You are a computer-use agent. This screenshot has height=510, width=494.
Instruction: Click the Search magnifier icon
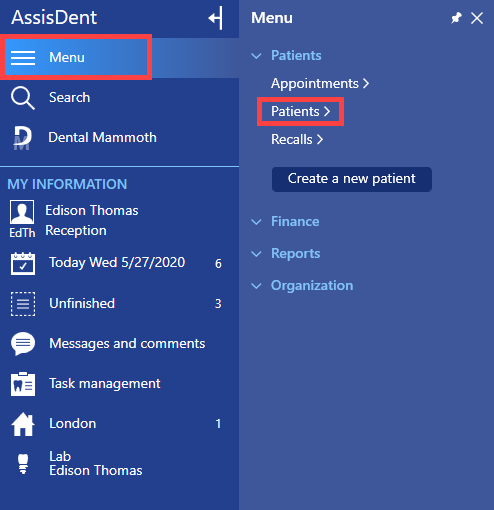point(23,98)
